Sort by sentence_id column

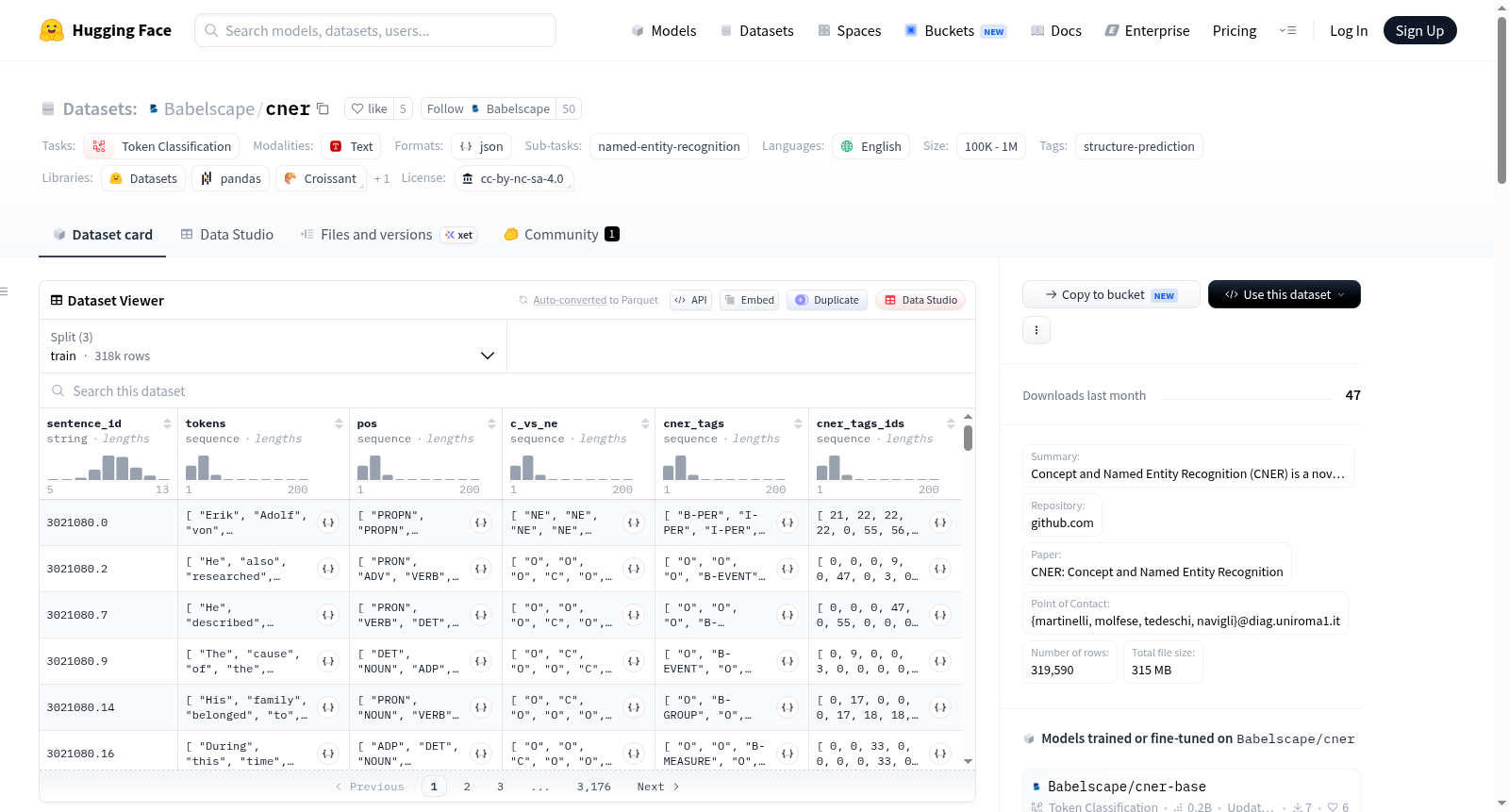tap(167, 423)
